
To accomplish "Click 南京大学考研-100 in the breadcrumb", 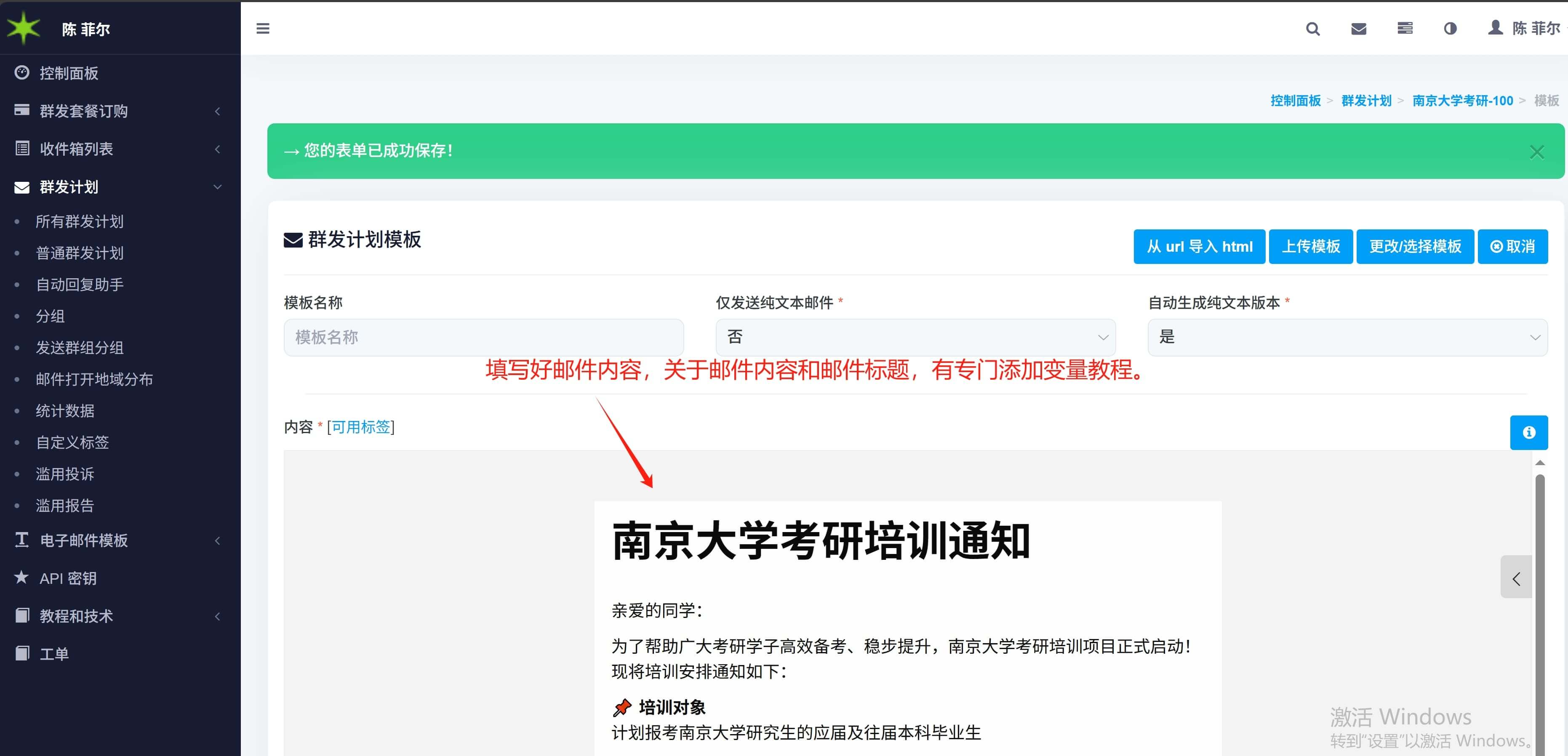I will click(1463, 101).
